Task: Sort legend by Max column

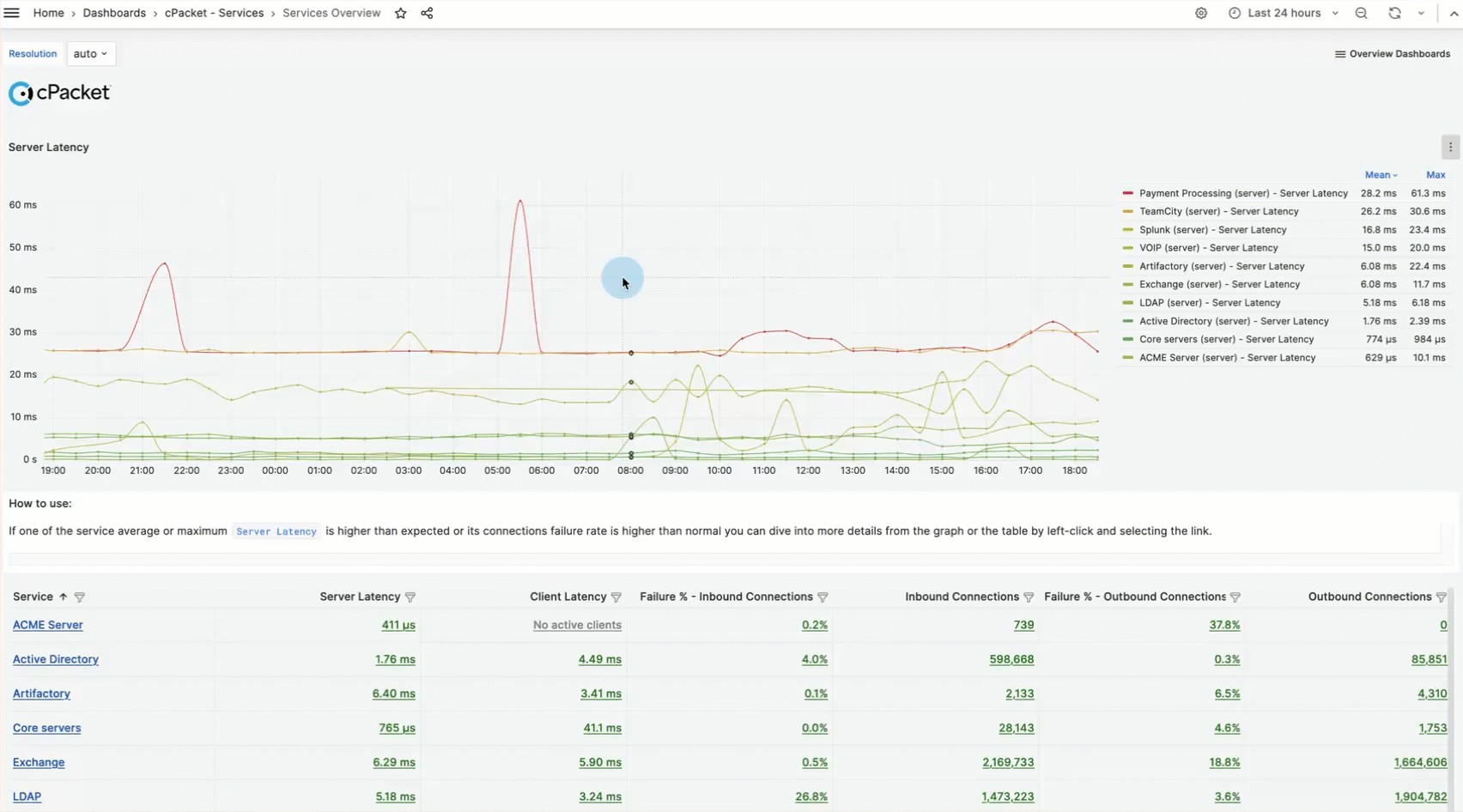Action: point(1436,175)
